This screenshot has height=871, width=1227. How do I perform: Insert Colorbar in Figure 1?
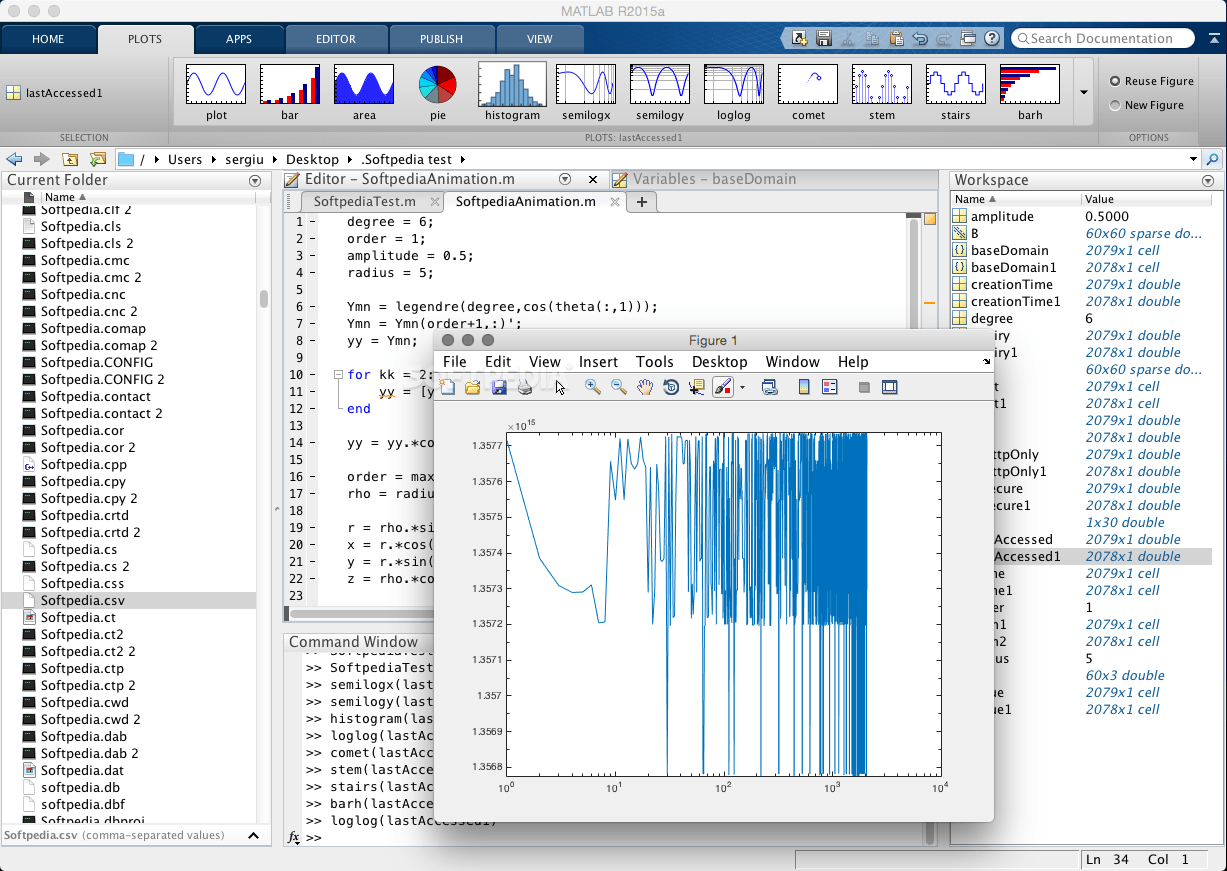click(804, 387)
